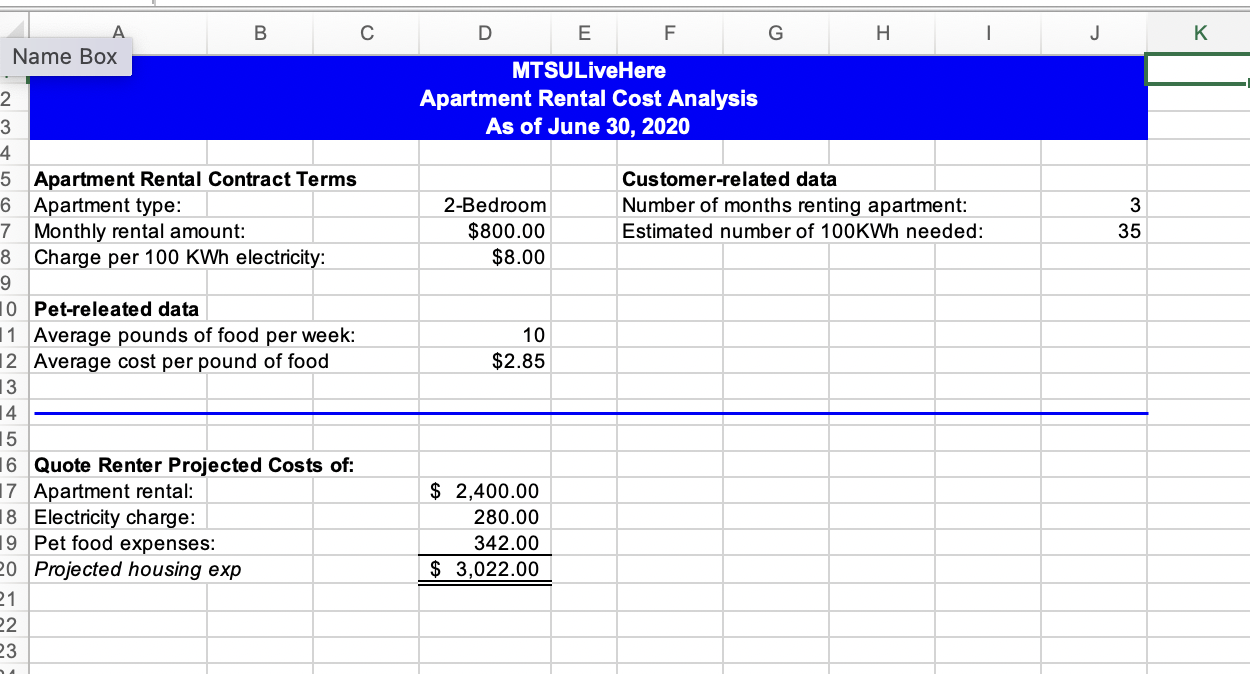Viewport: 1250px width, 674px height.
Task: Select the 280.00 electricity cell
Action: click(x=484, y=517)
